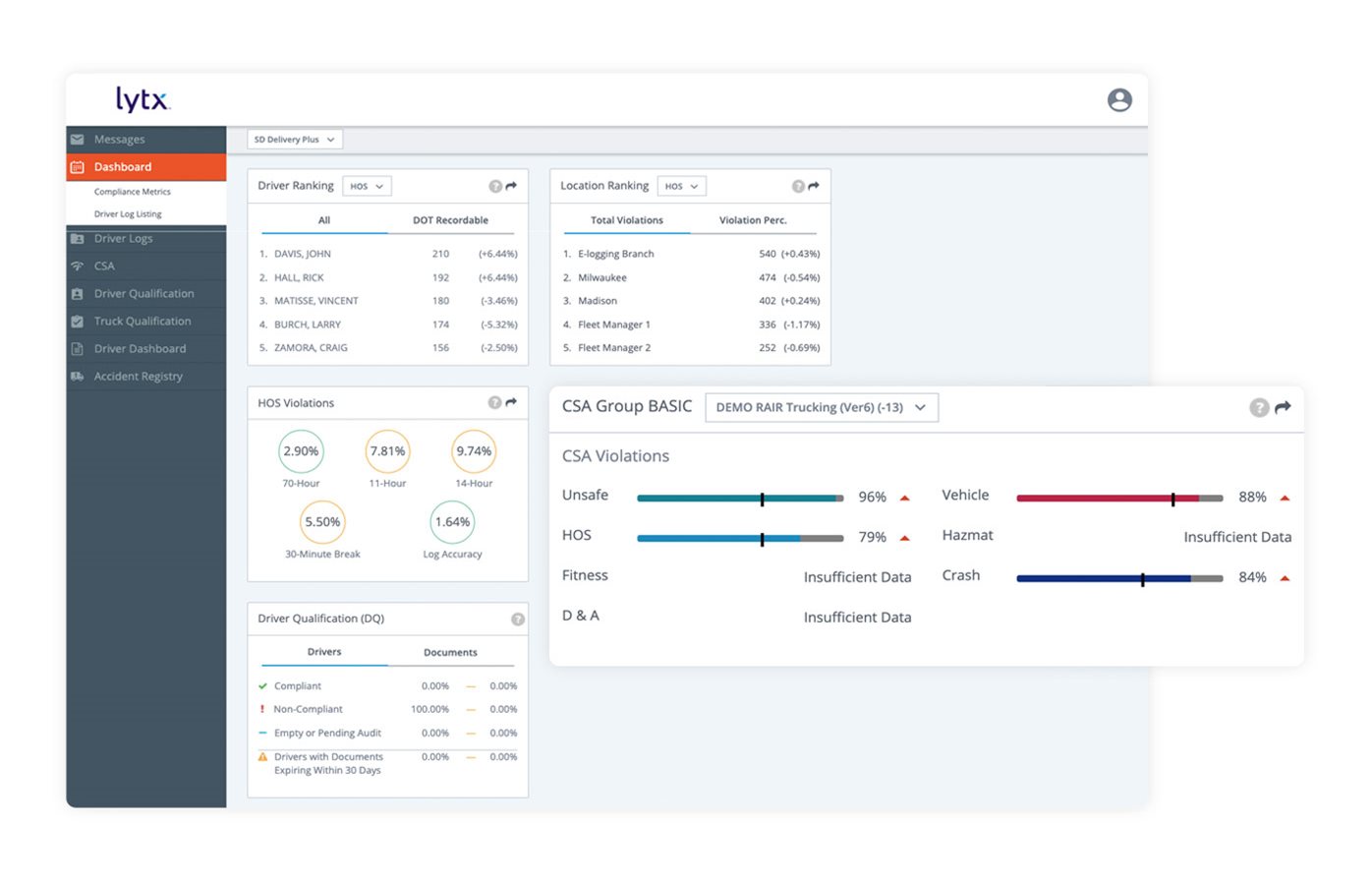Click the Unsafe violations progress bar

740,498
